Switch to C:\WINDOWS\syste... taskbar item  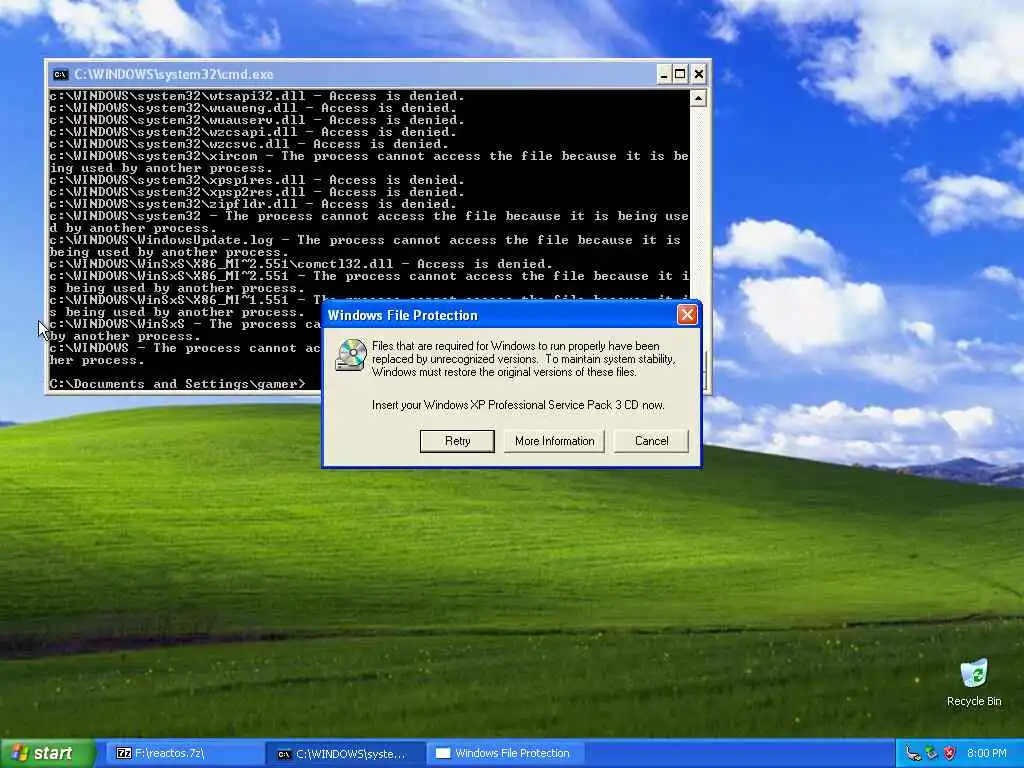pyautogui.click(x=345, y=753)
